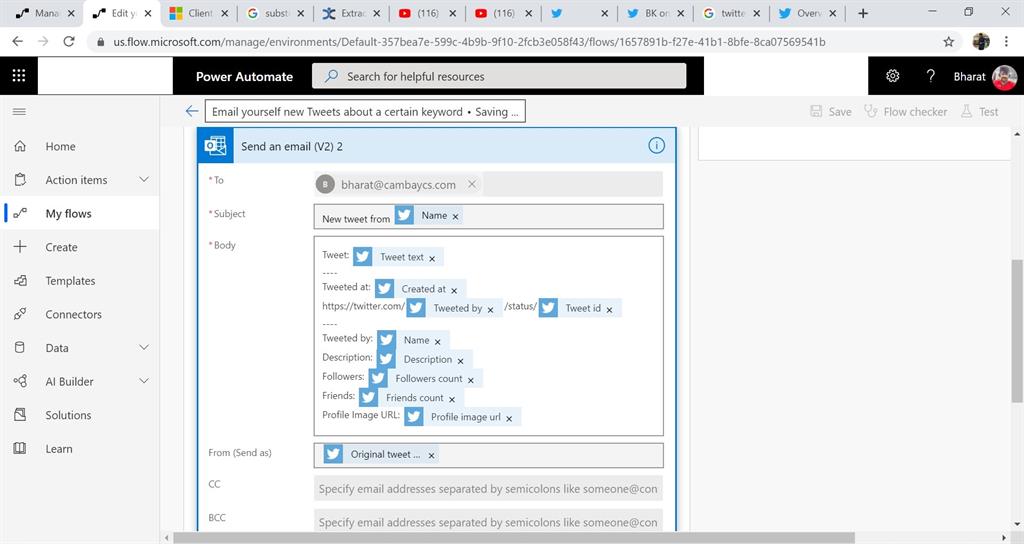Image resolution: width=1024 pixels, height=544 pixels.
Task: Run the Flow checker
Action: (x=905, y=112)
